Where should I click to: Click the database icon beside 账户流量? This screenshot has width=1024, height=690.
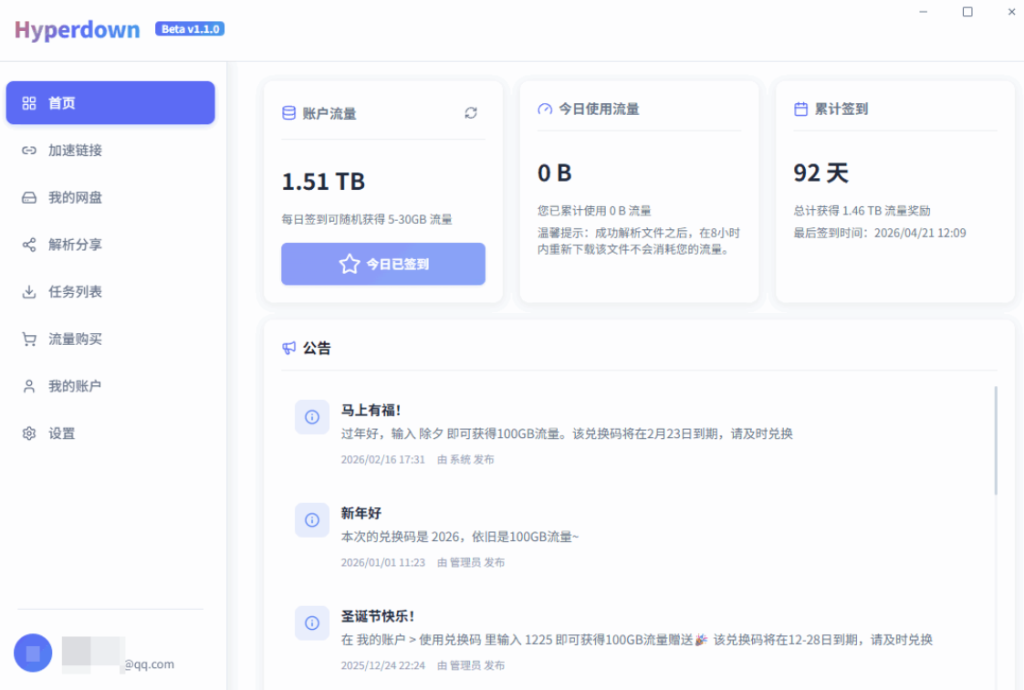tap(289, 113)
